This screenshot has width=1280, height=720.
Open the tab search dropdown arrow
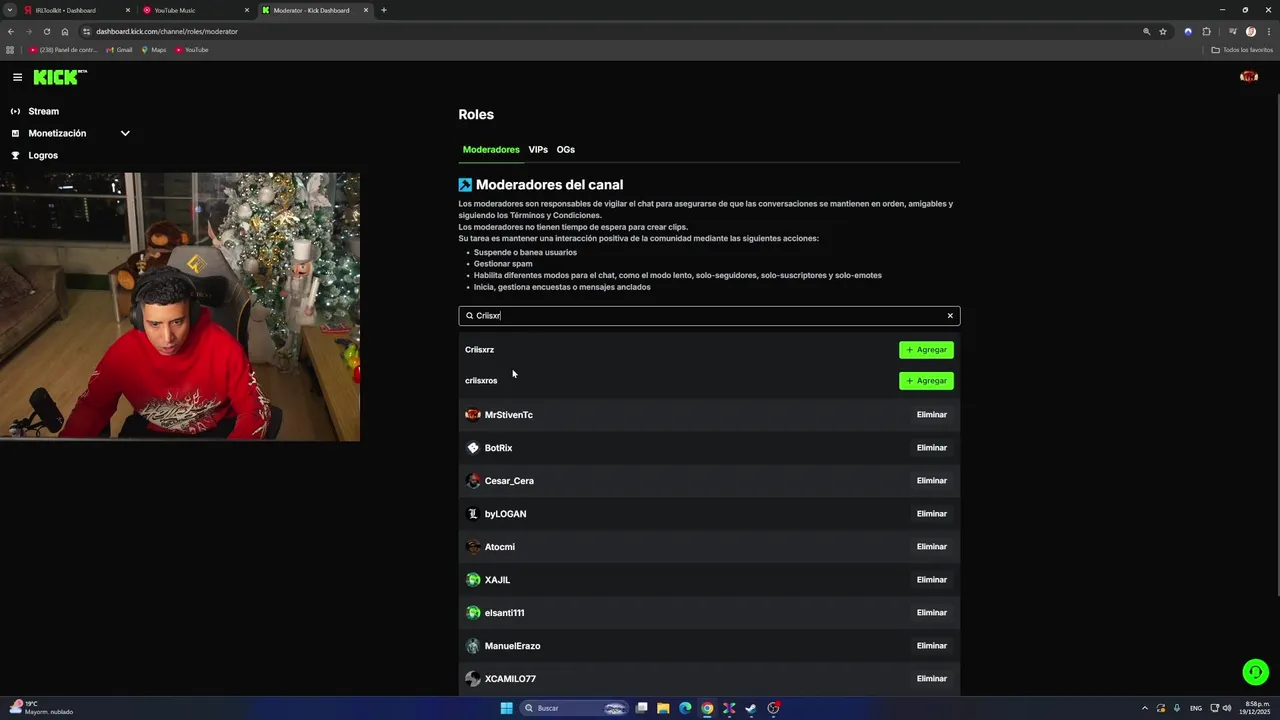[9, 10]
